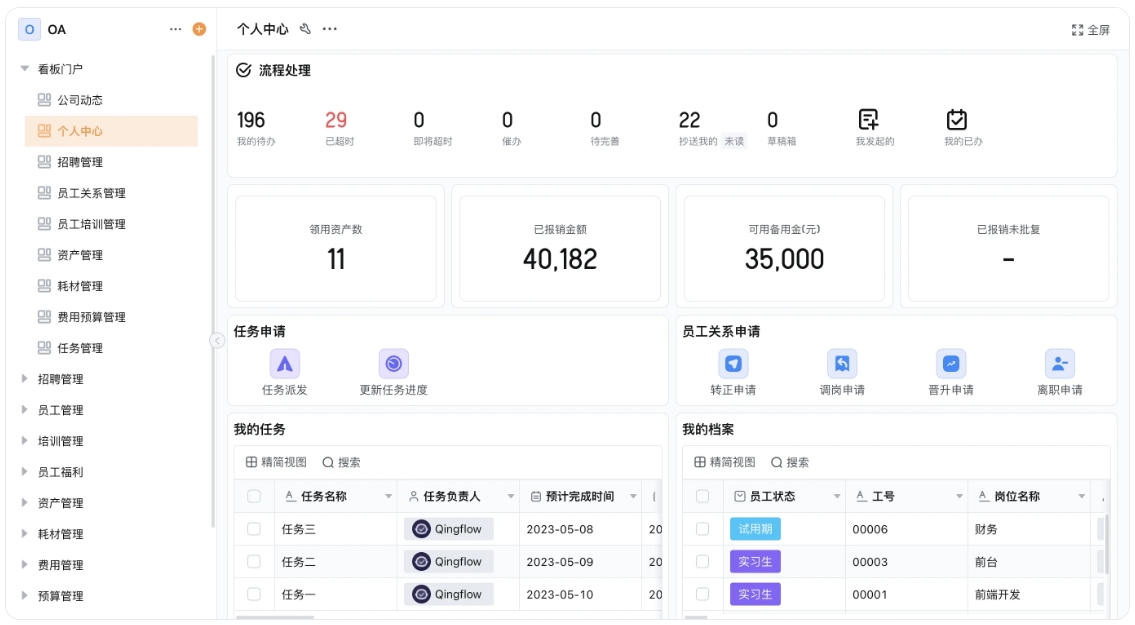This screenshot has width=1135, height=625.
Task: Click 搜索 in the 我的任务 panel
Action: (340, 461)
